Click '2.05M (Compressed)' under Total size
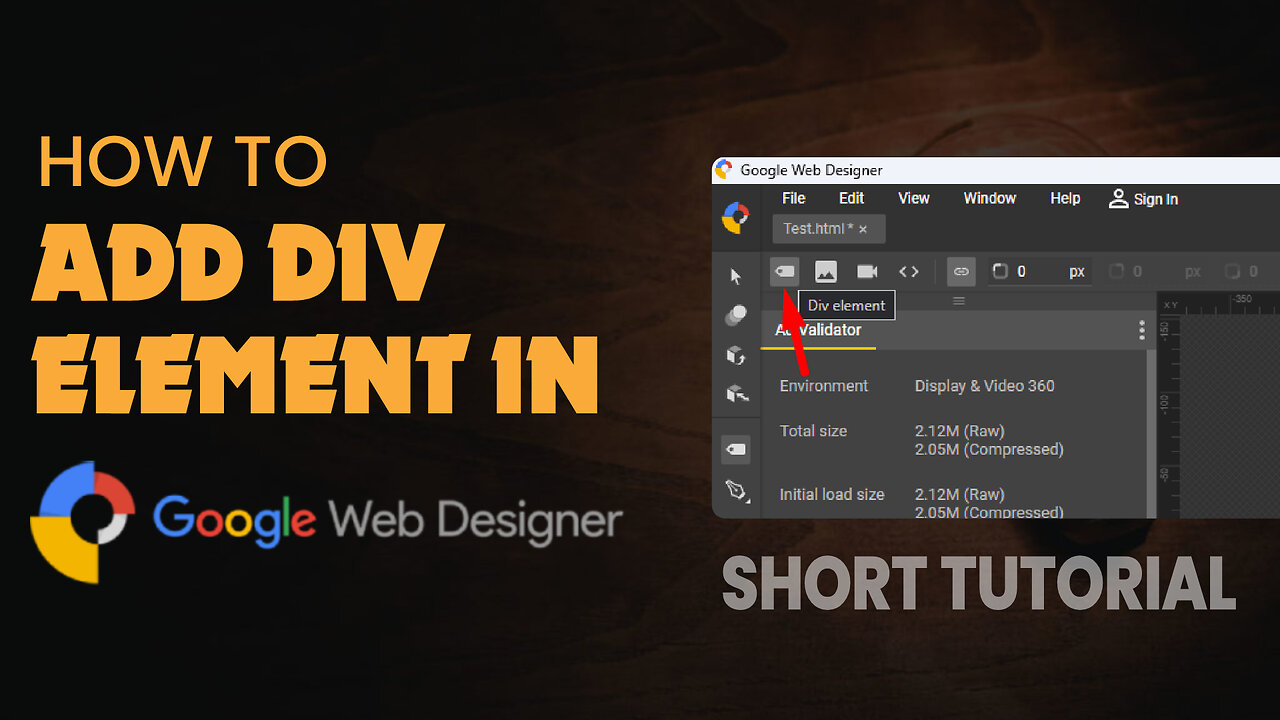The height and width of the screenshot is (720, 1280). tap(989, 450)
